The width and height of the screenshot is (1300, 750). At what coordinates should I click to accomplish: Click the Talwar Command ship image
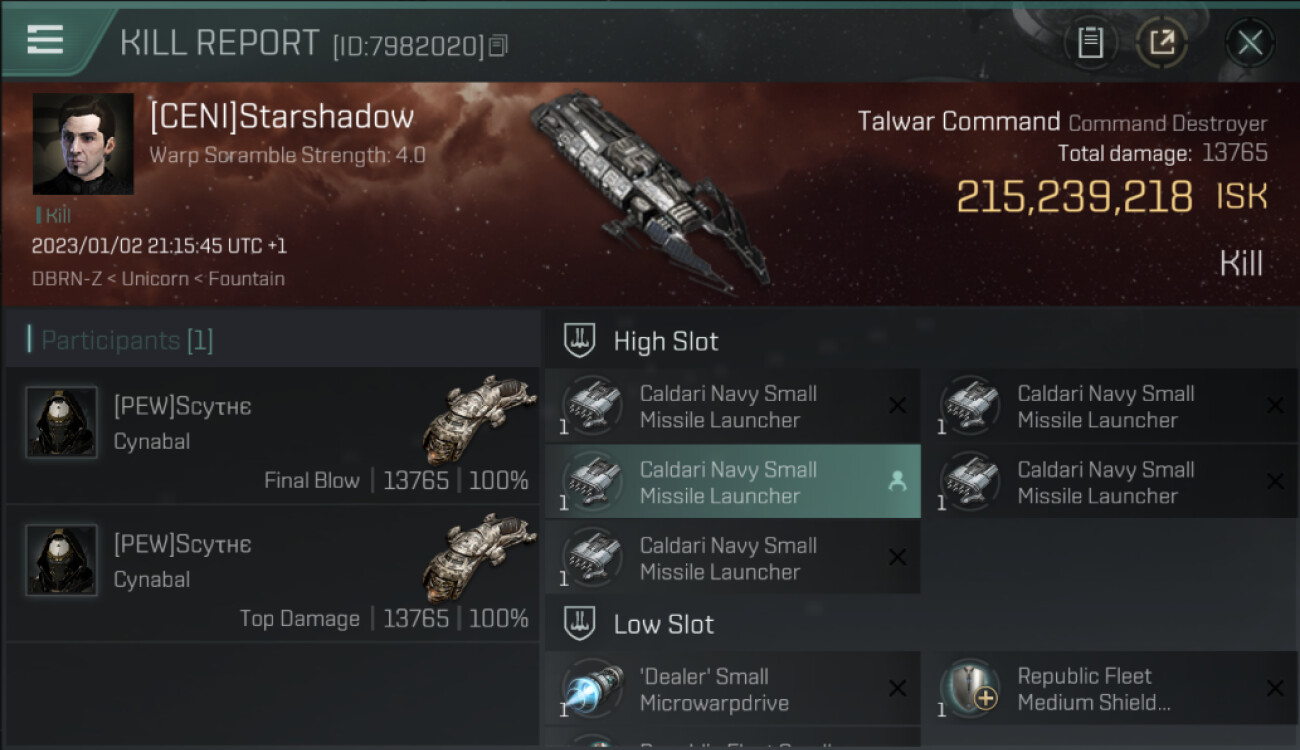650,190
